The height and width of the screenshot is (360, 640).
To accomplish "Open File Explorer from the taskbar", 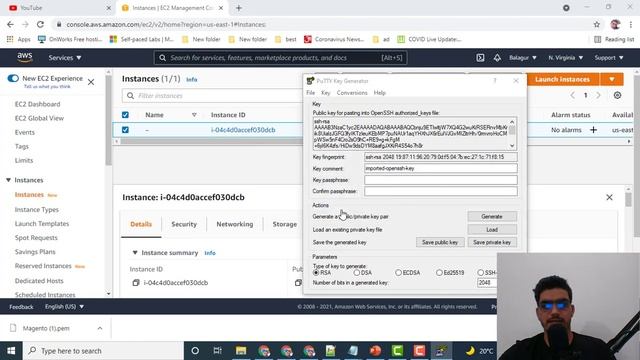I will coord(241,351).
